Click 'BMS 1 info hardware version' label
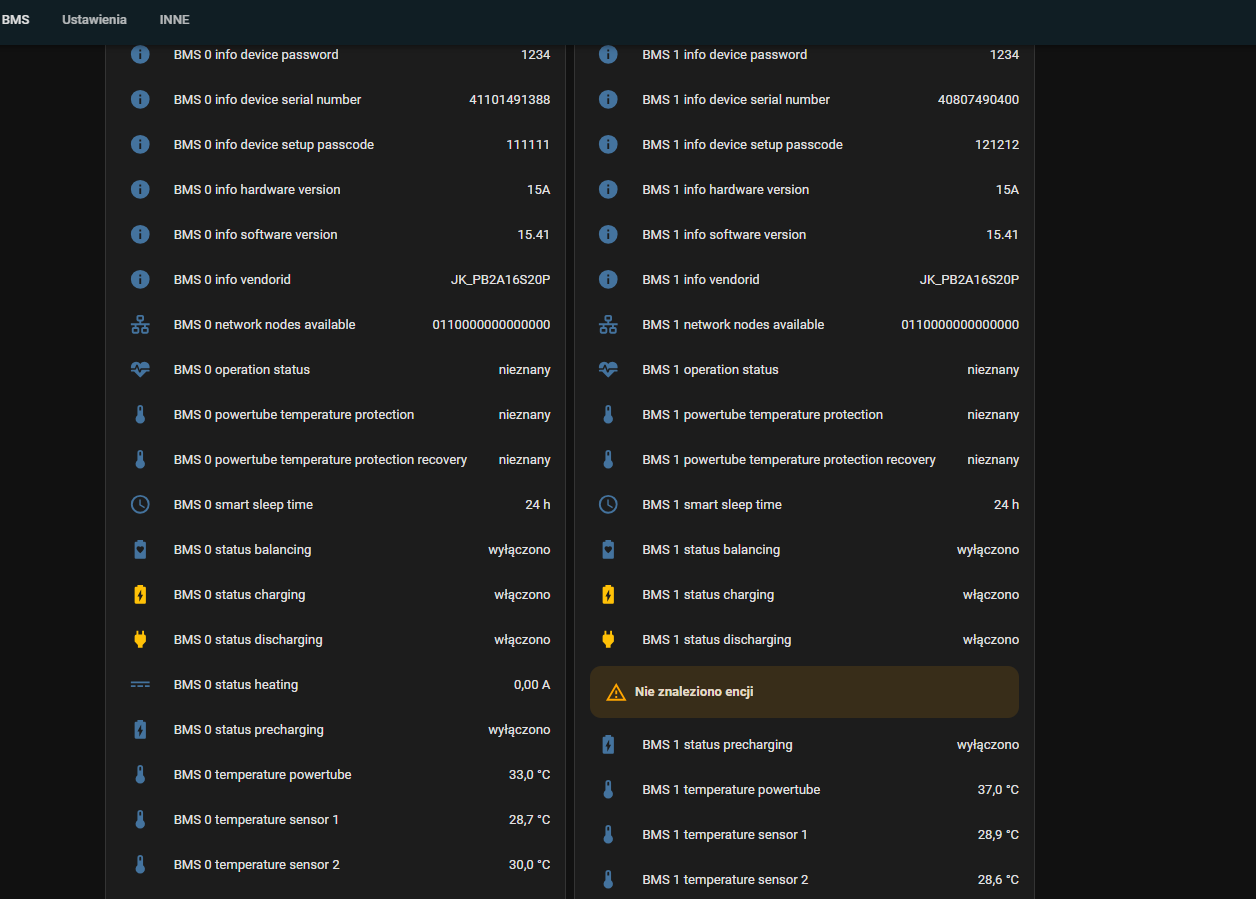Image resolution: width=1256 pixels, height=899 pixels. (726, 190)
